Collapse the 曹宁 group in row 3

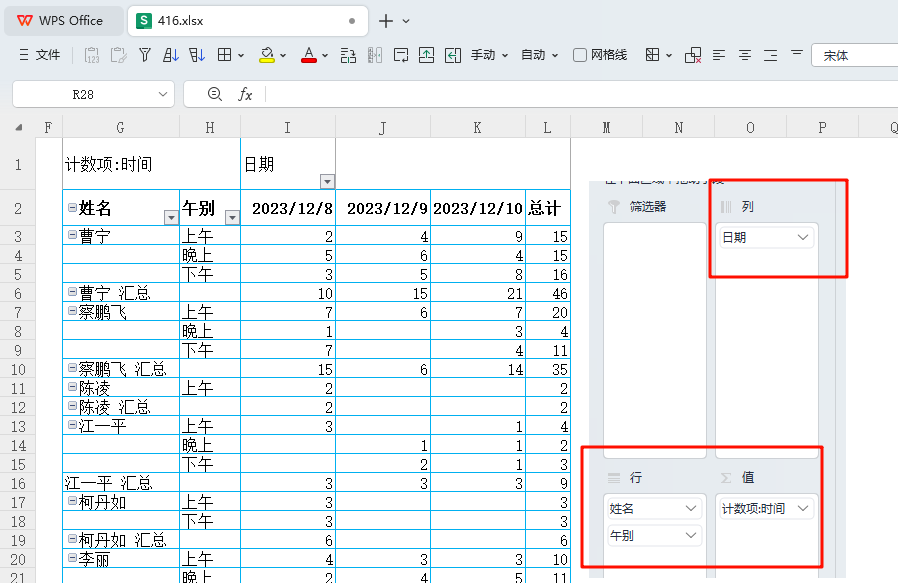(72, 234)
